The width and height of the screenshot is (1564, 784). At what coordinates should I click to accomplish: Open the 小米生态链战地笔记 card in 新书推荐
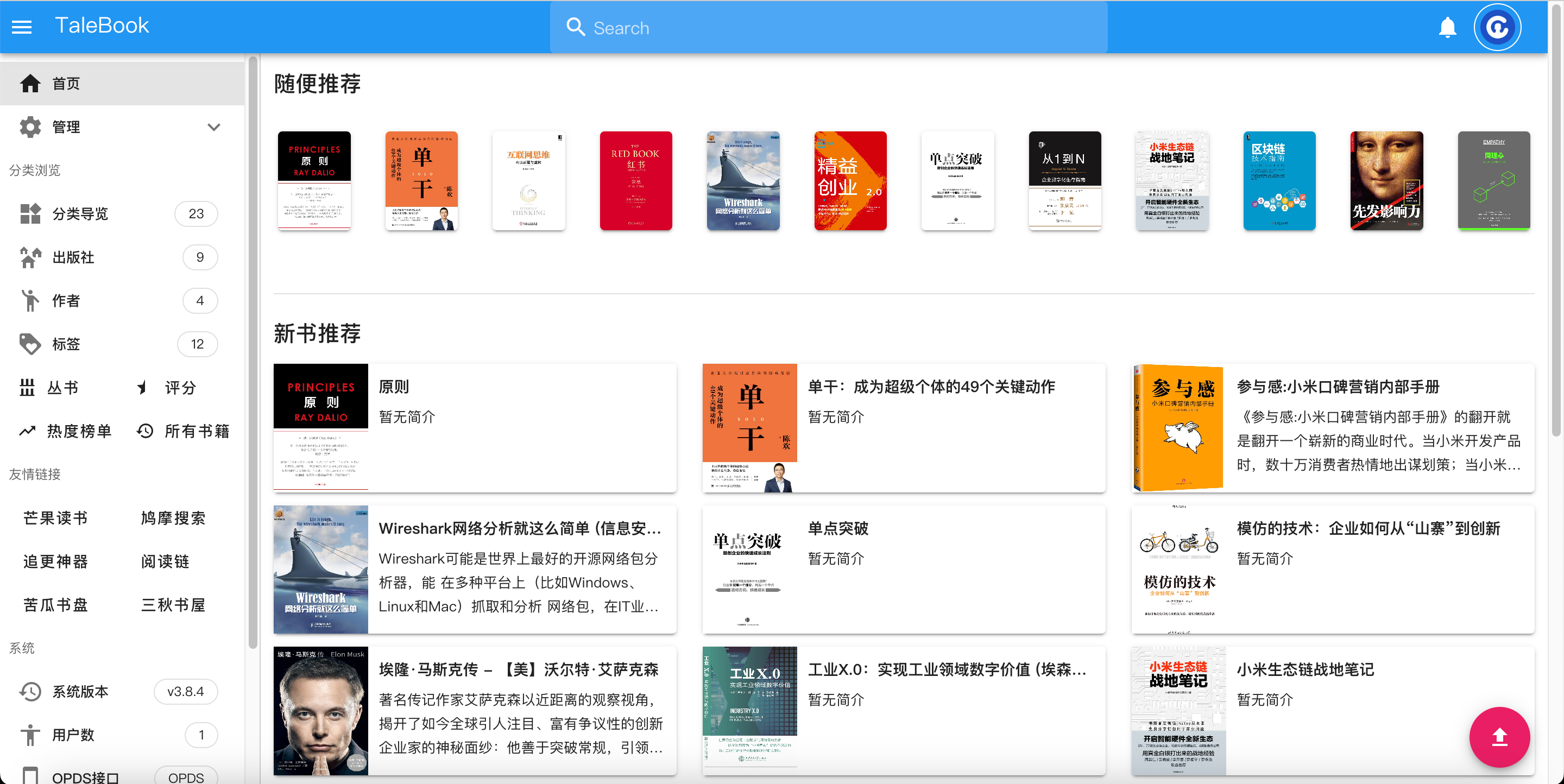coord(1333,711)
